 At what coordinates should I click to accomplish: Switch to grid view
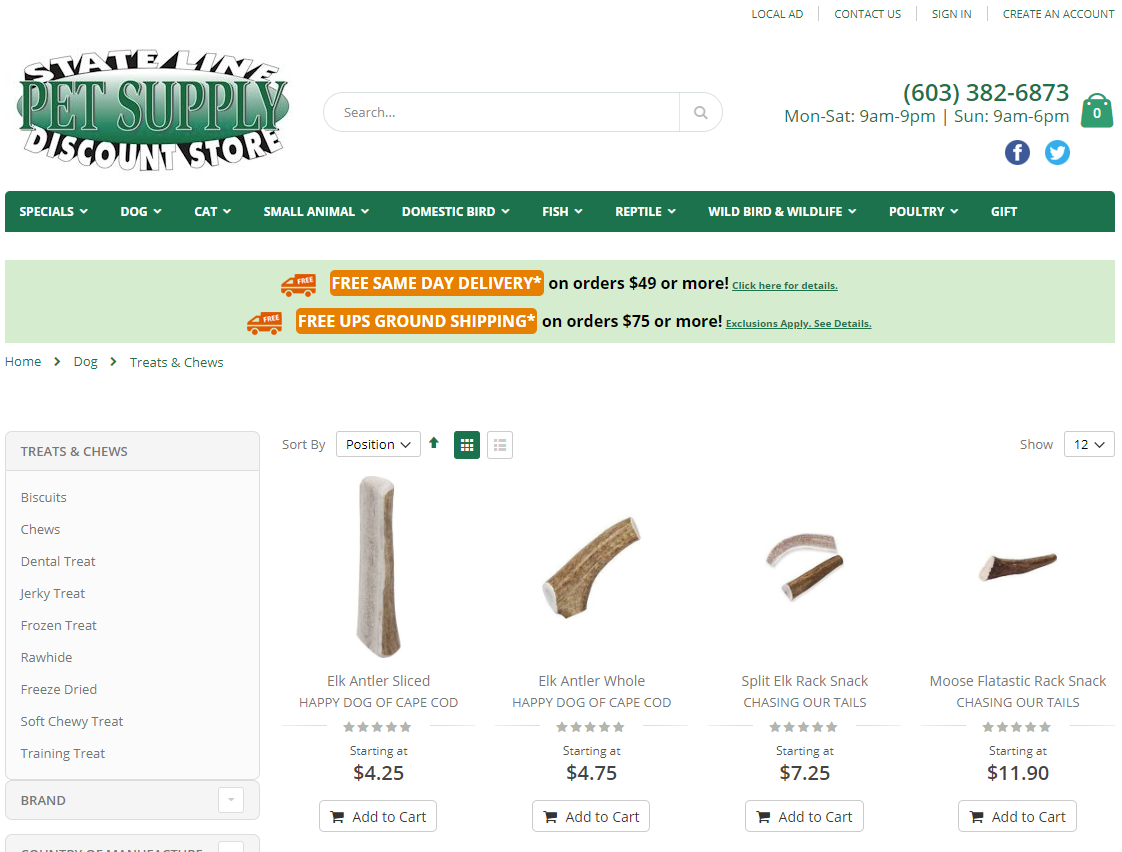(x=467, y=445)
